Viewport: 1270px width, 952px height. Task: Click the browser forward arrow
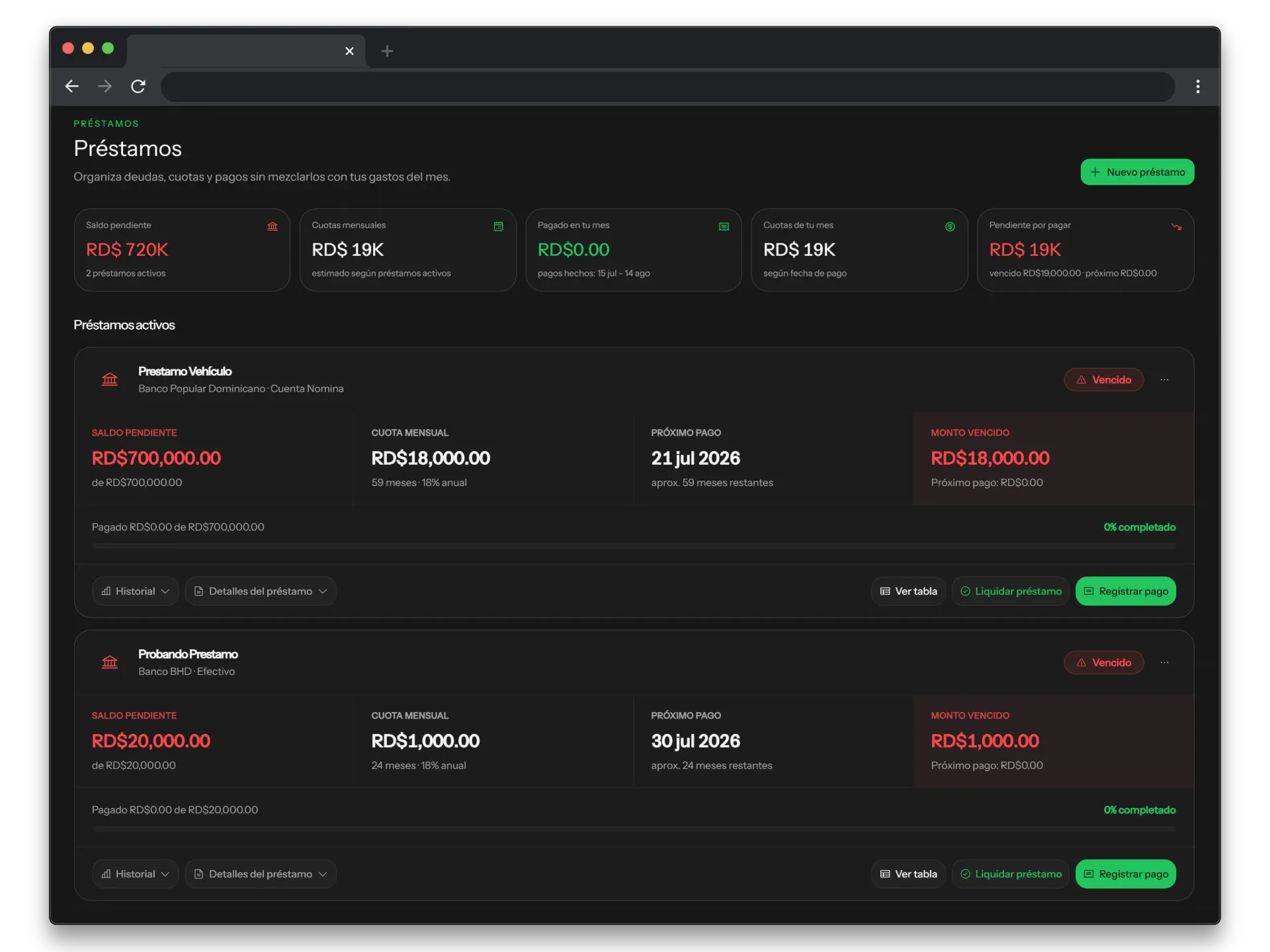tap(105, 86)
